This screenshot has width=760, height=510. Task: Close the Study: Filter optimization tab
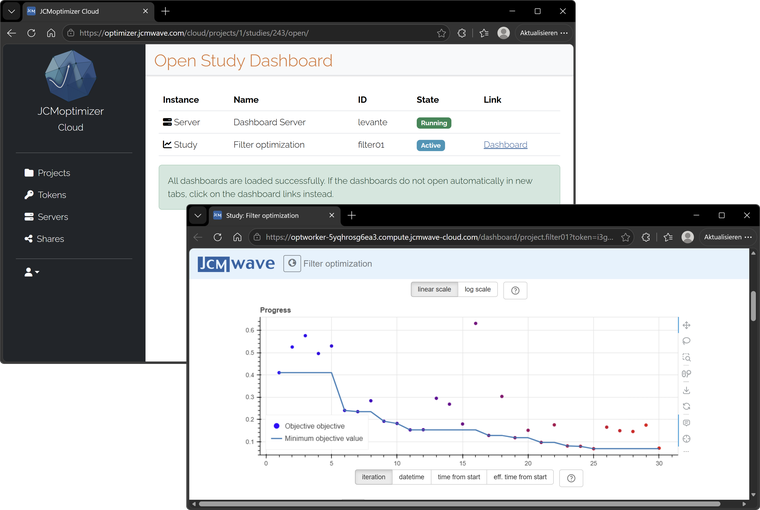point(332,215)
